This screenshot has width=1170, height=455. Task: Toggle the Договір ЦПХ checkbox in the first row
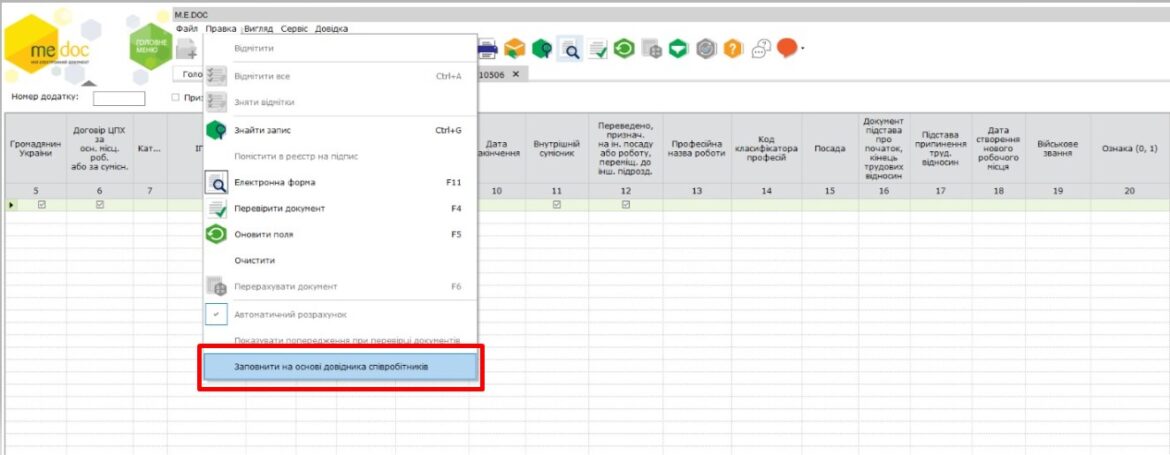coord(100,205)
